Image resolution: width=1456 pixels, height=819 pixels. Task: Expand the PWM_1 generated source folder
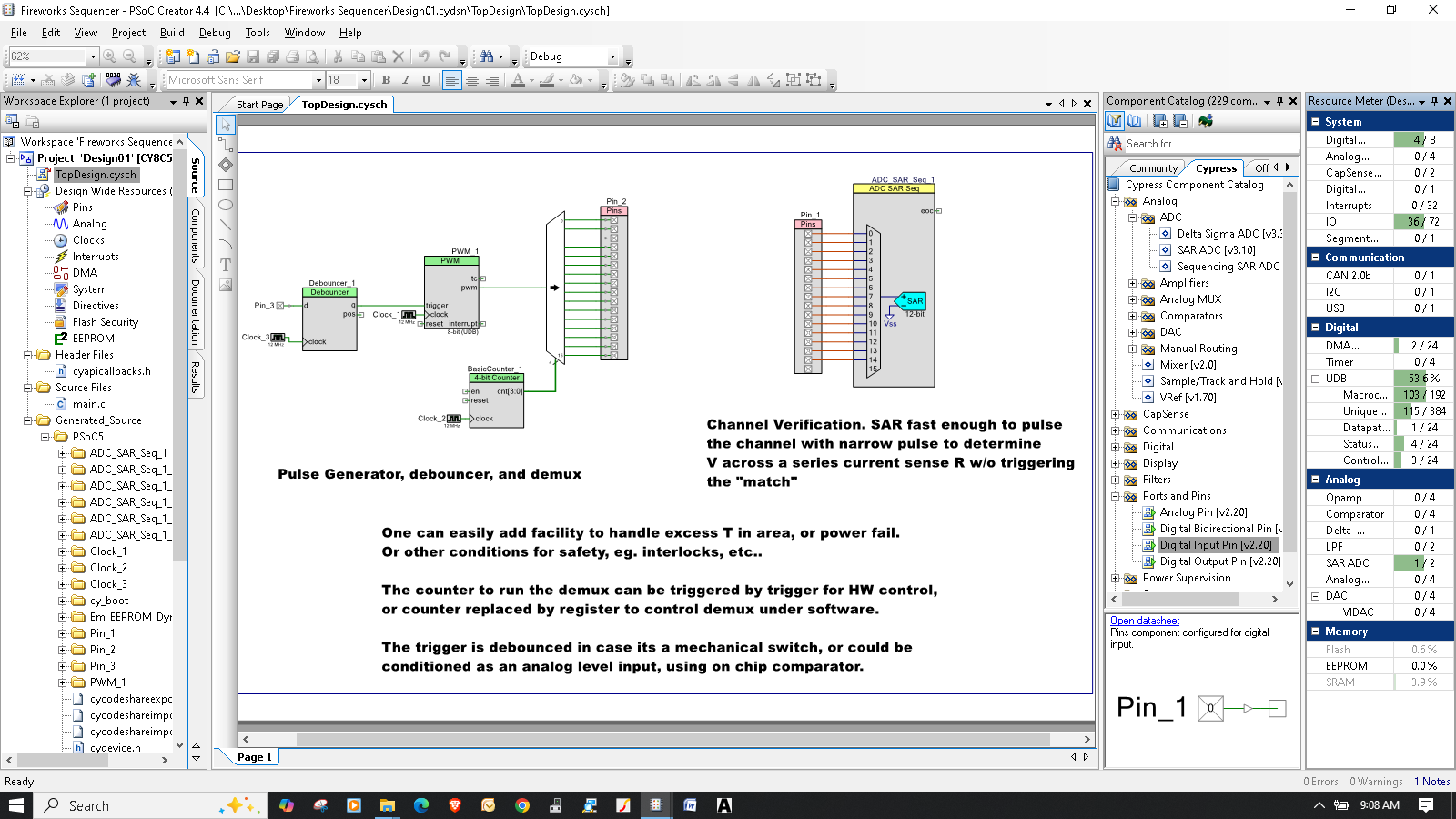[x=63, y=682]
